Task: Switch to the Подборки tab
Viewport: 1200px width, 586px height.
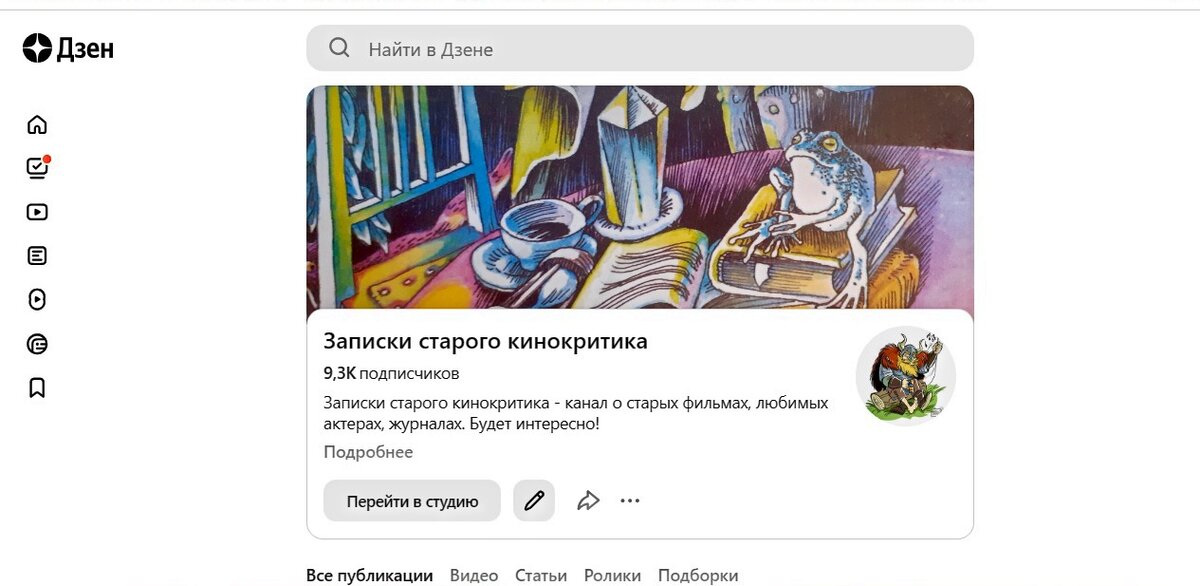Action: [x=698, y=575]
